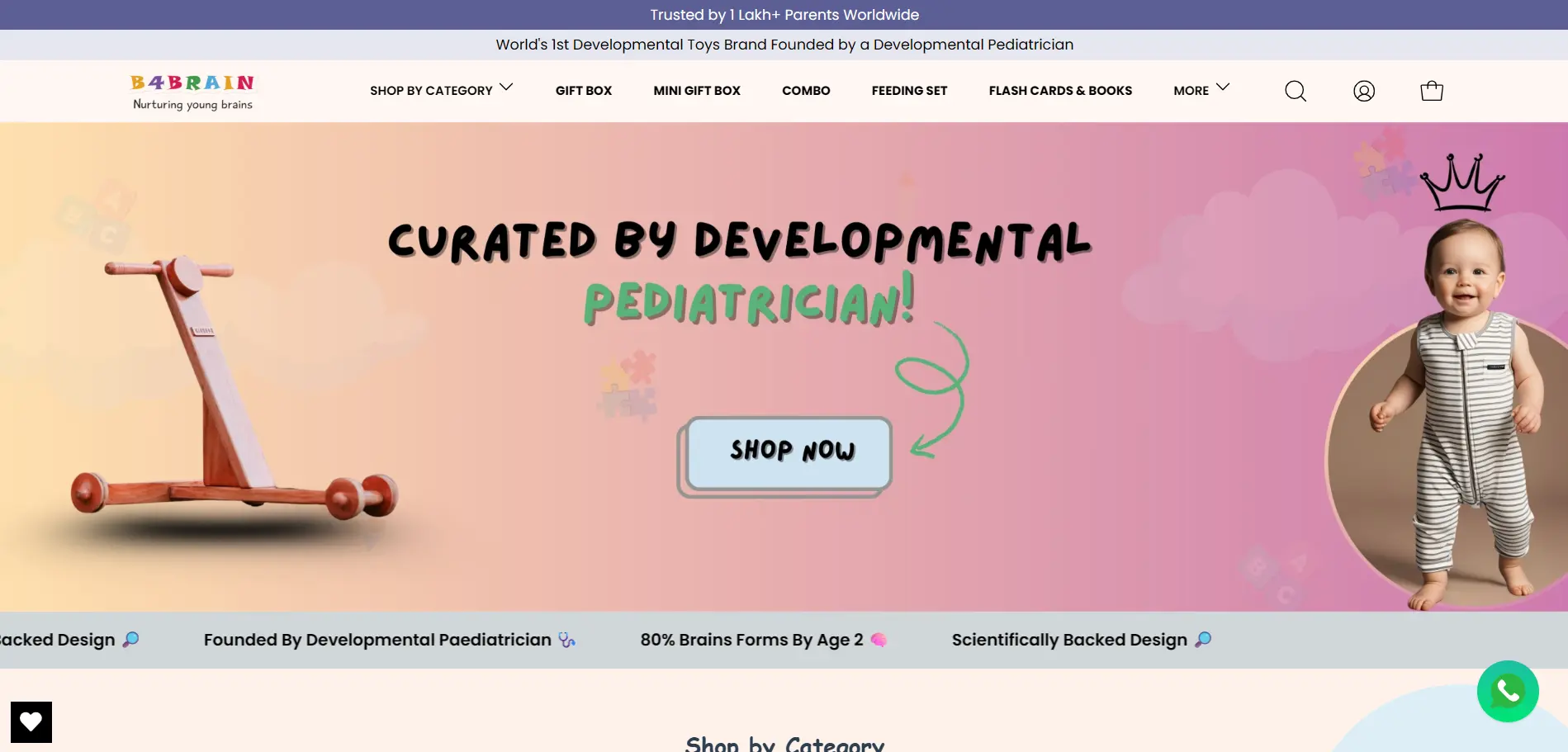Select the Combo menu item
Image resolution: width=1568 pixels, height=752 pixels.
coord(806,91)
